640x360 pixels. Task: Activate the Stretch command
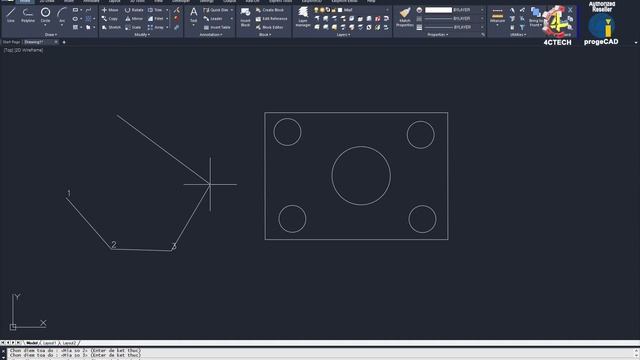pos(111,27)
